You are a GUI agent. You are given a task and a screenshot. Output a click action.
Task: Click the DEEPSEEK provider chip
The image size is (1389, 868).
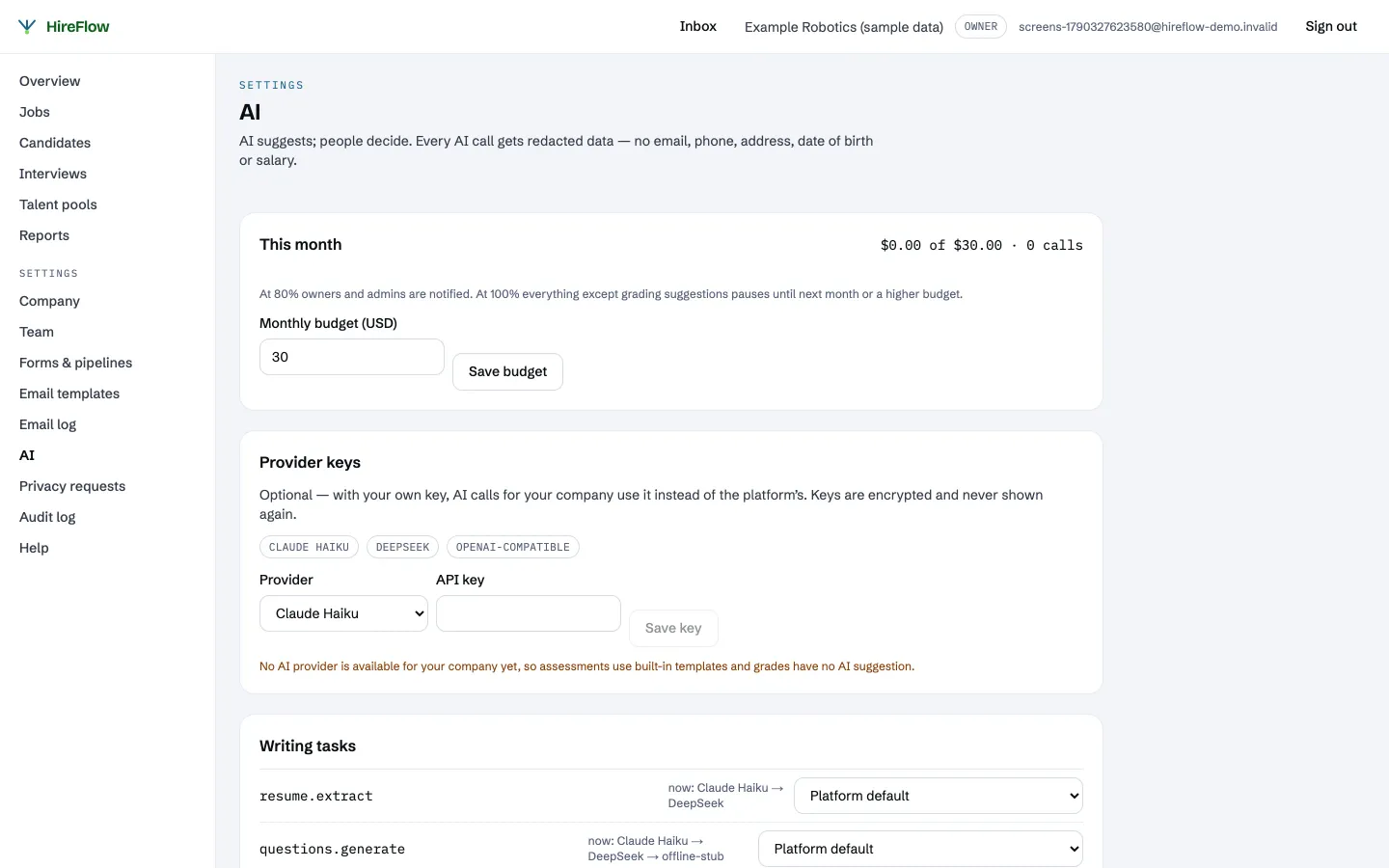coord(402,547)
